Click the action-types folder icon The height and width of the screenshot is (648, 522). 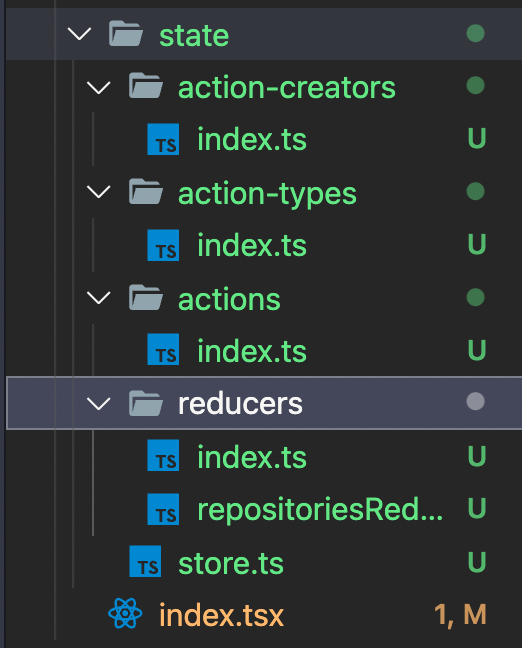pos(145,192)
